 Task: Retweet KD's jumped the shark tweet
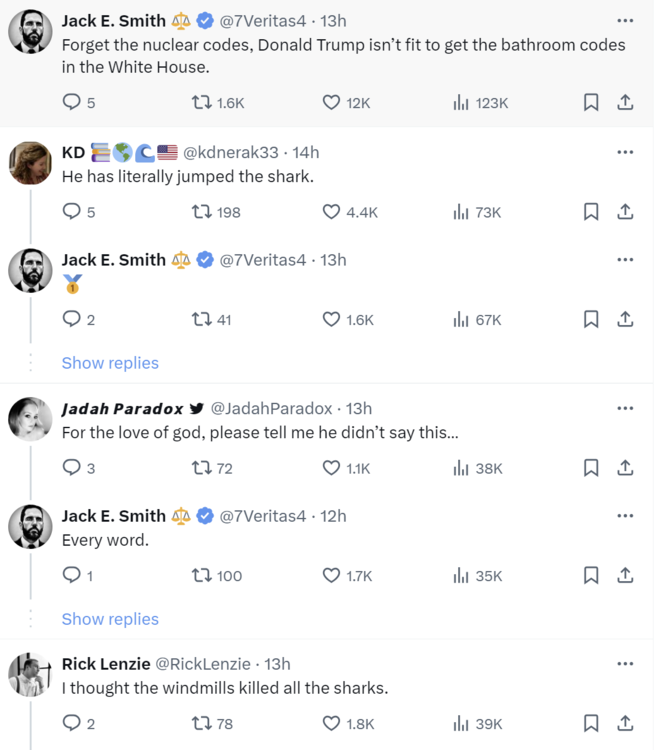pos(200,211)
